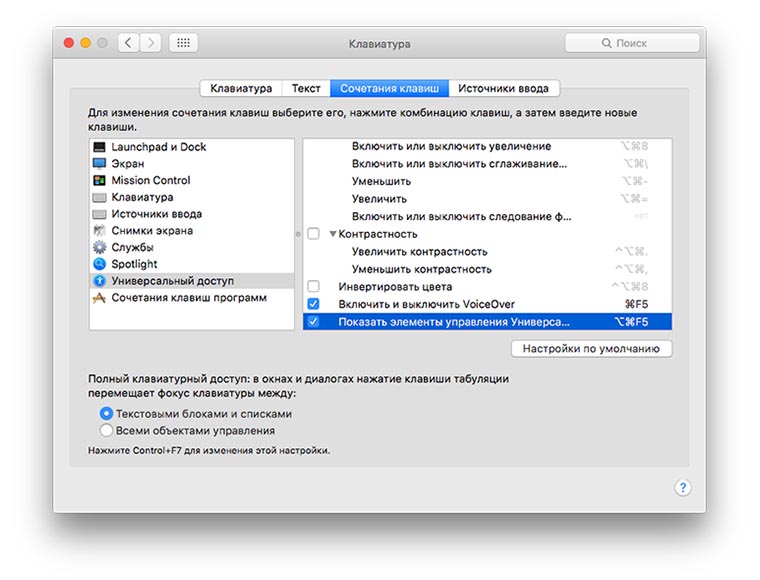Image resolution: width=760 pixels, height=580 pixels.
Task: Select Уменьшить контрастность row
Action: (487, 269)
